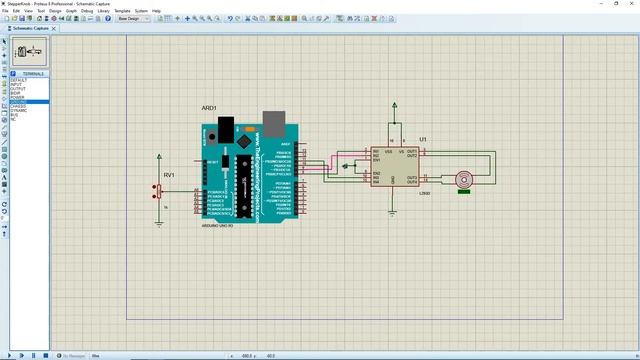Screen dimensions: 640x360
Task: Open the blue Help question-mark icon
Action: click(108, 19)
